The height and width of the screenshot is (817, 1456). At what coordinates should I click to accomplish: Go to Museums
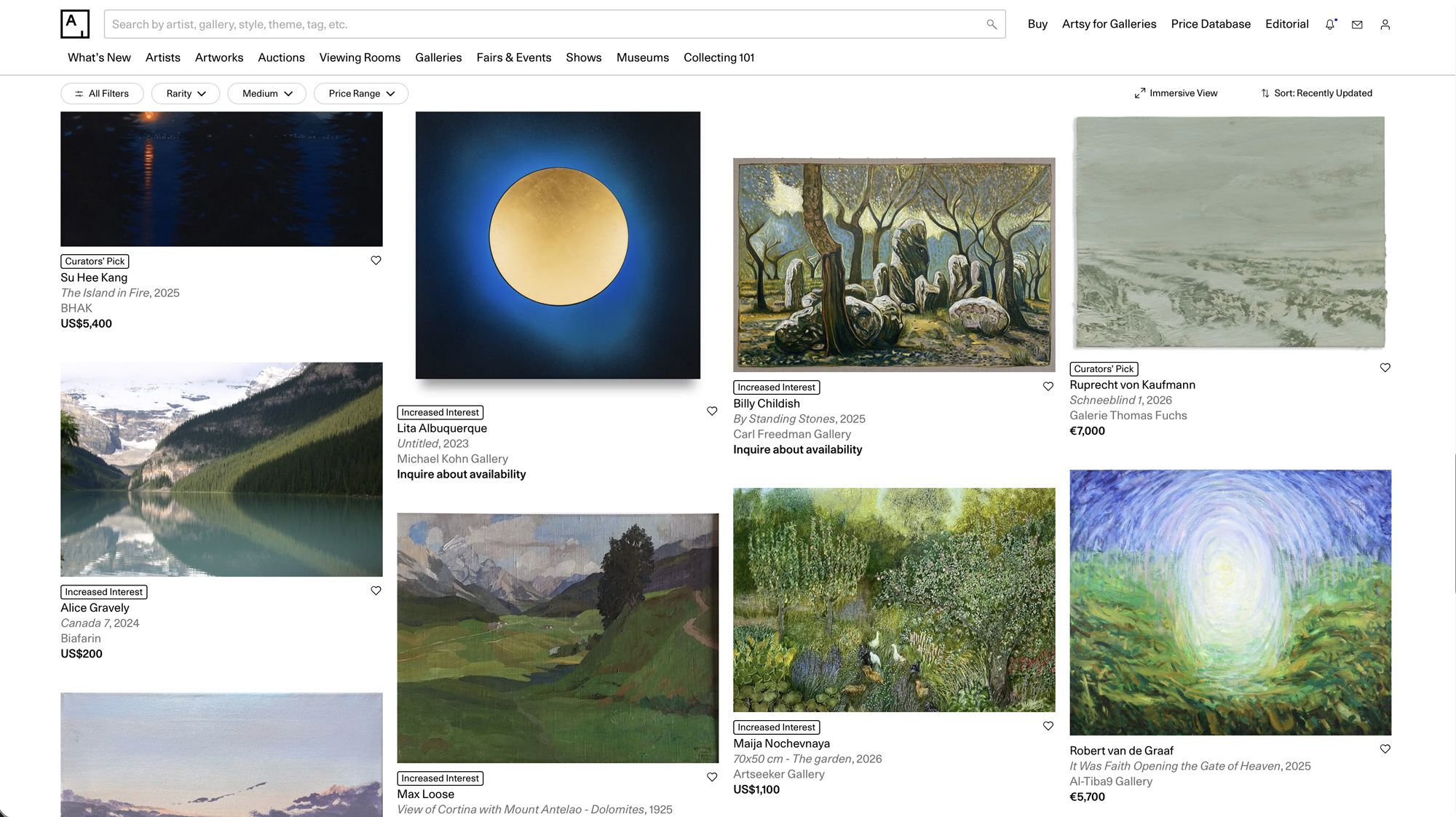pyautogui.click(x=643, y=58)
